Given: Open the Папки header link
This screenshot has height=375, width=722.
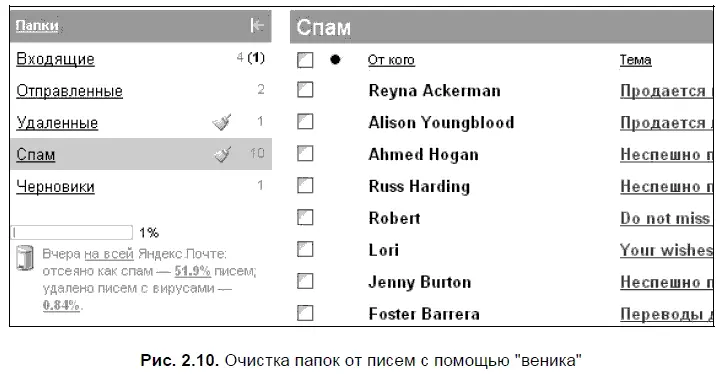Looking at the screenshot, I should coord(37,25).
